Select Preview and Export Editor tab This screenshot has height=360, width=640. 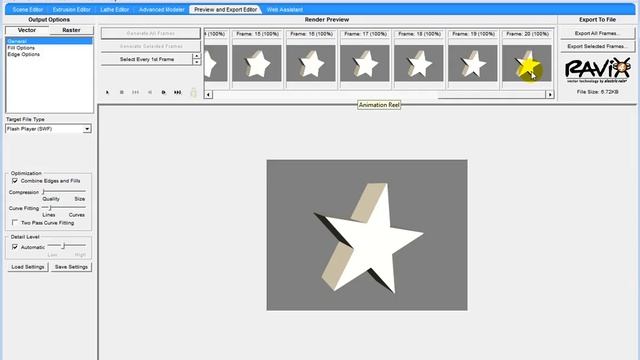click(x=226, y=9)
